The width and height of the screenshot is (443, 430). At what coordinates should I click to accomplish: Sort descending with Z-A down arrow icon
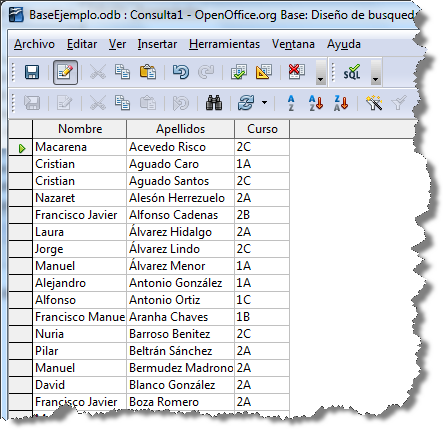(341, 103)
